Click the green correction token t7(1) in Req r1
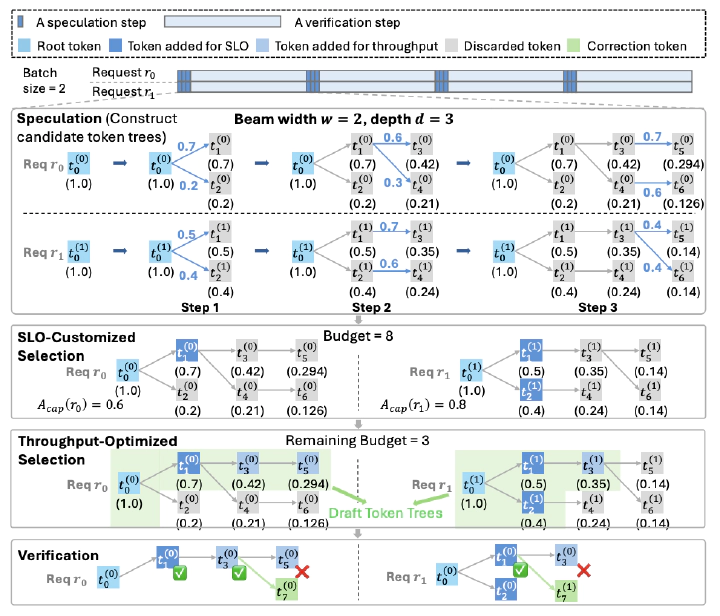Screen dimensions: 720x616 [566, 590]
